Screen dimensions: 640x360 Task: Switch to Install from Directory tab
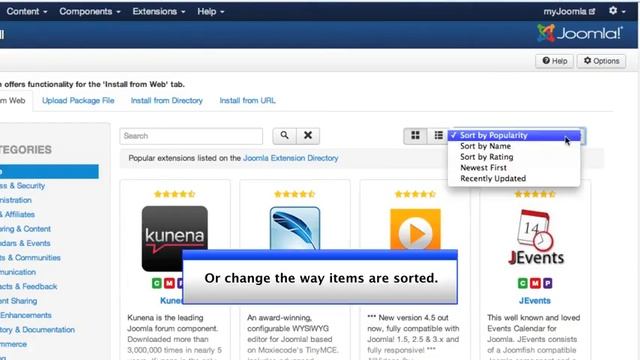tap(167, 100)
